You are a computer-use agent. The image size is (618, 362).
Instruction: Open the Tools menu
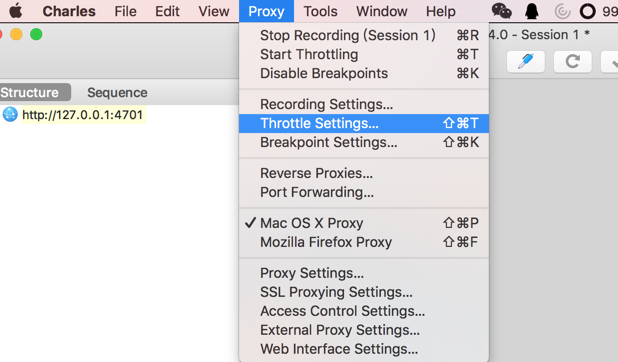coord(320,11)
